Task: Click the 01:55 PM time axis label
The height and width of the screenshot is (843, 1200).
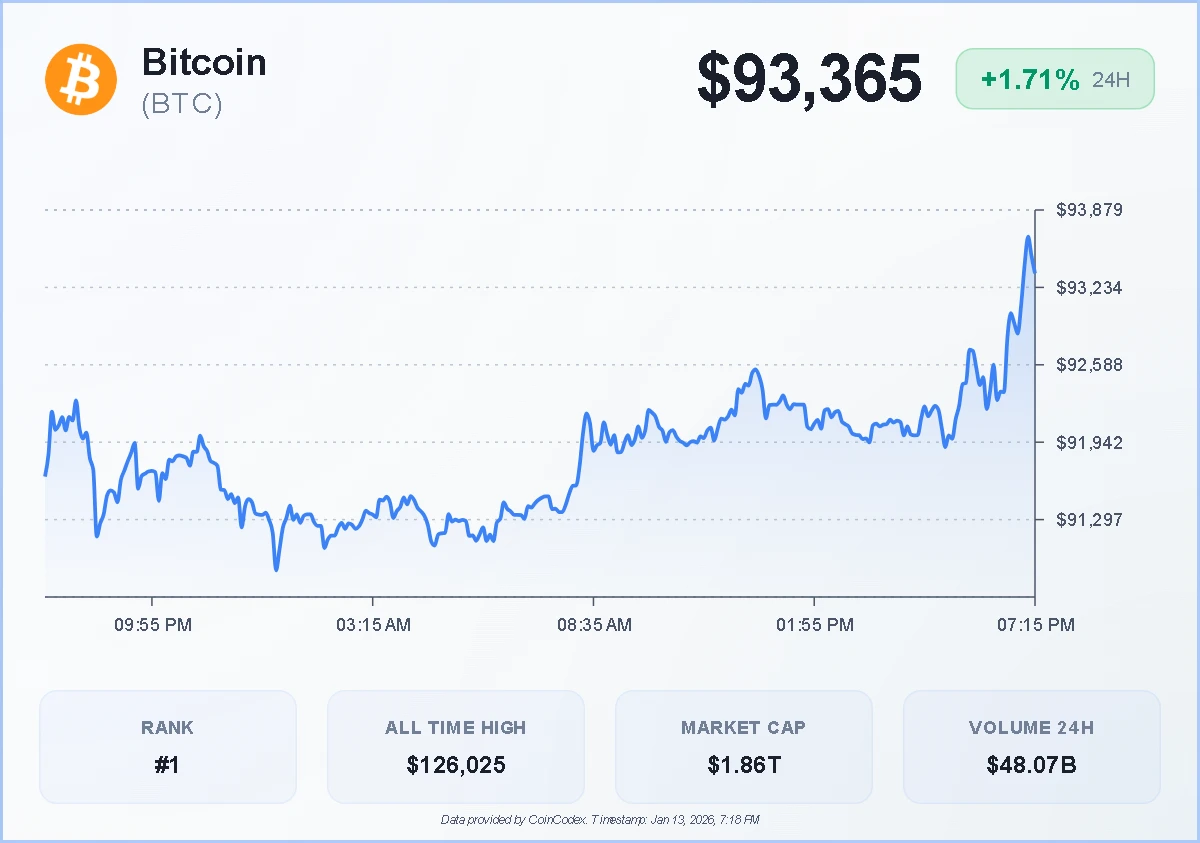Action: pyautogui.click(x=814, y=625)
